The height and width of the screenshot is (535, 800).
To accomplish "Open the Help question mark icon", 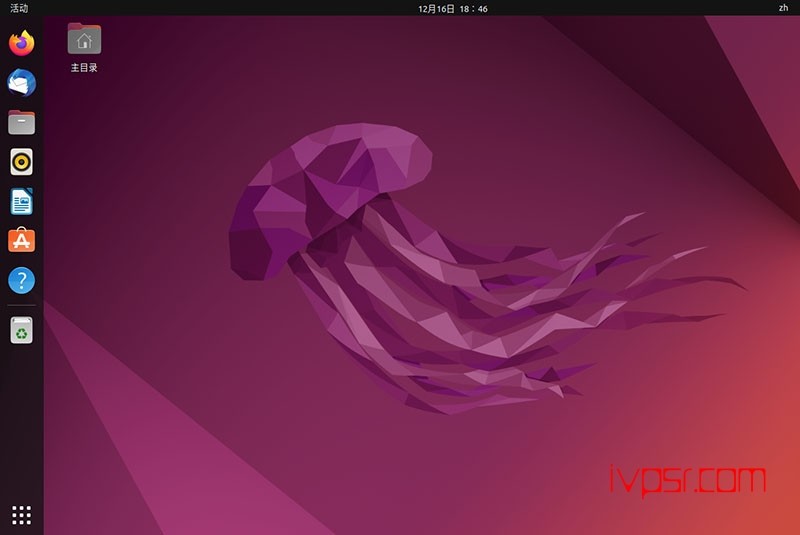I will [x=21, y=281].
